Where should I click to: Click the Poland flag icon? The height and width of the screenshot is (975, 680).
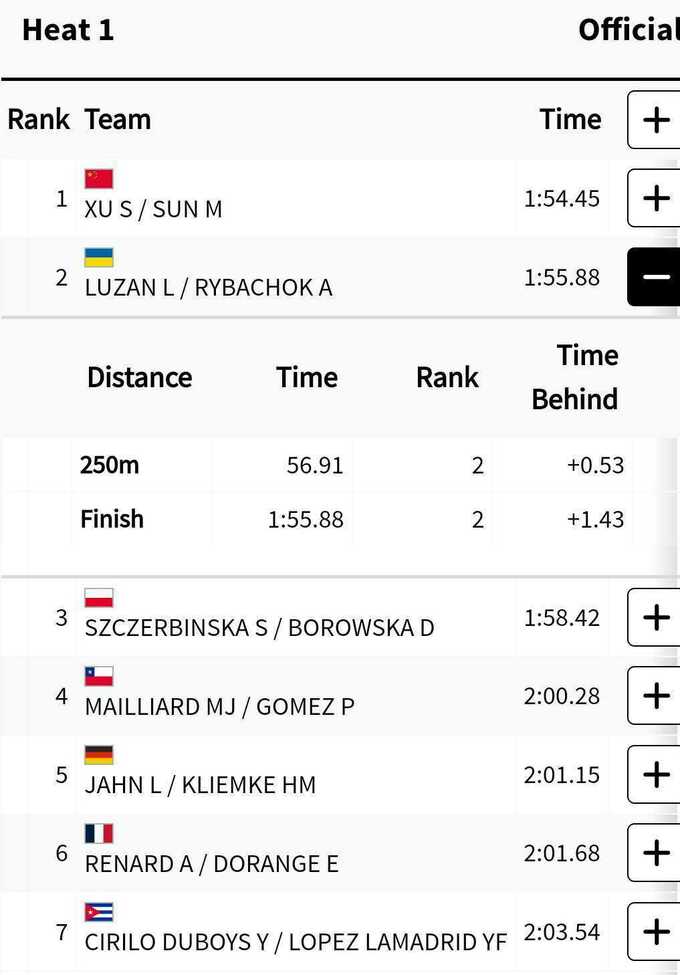click(99, 598)
